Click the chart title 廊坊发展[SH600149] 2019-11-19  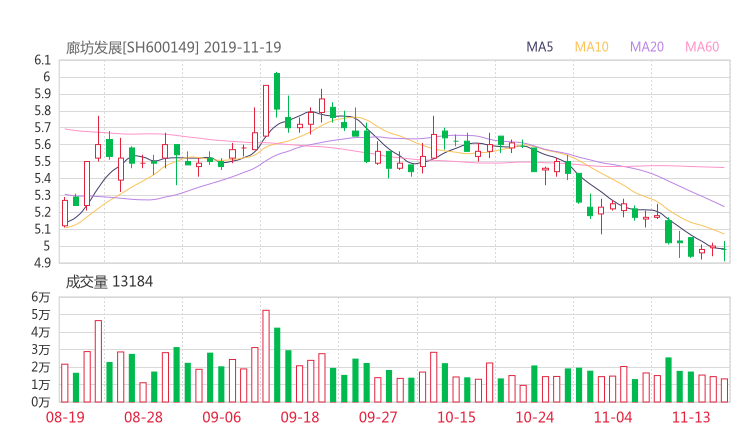[x=173, y=48]
